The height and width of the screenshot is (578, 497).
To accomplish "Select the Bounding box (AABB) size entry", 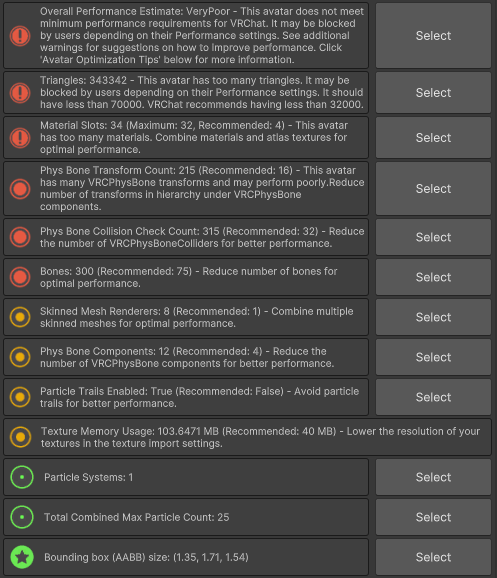I will (433, 557).
